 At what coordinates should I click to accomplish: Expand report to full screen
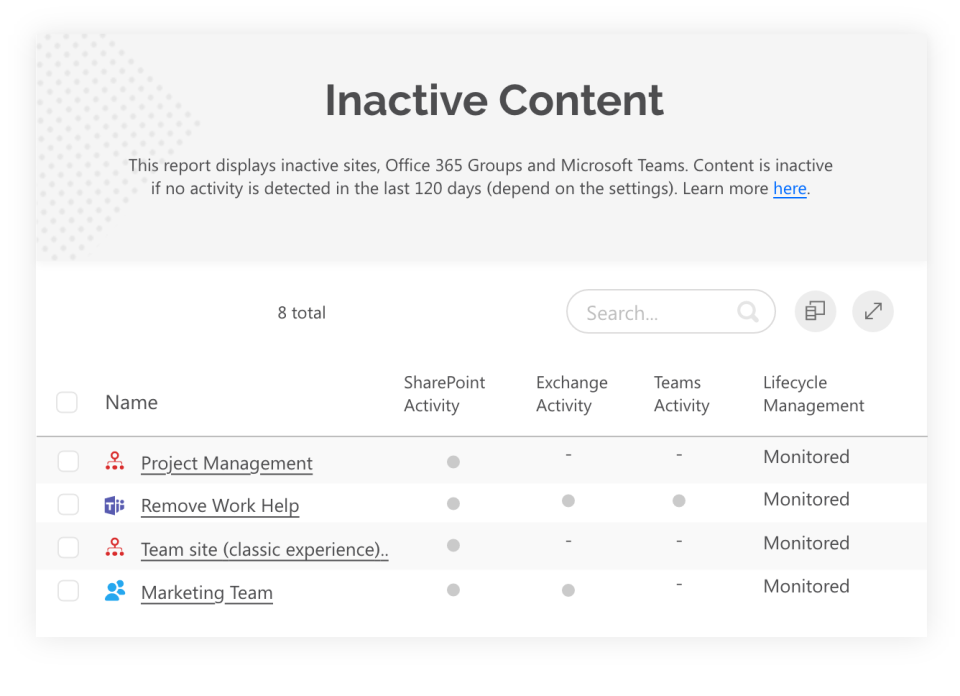tap(873, 312)
